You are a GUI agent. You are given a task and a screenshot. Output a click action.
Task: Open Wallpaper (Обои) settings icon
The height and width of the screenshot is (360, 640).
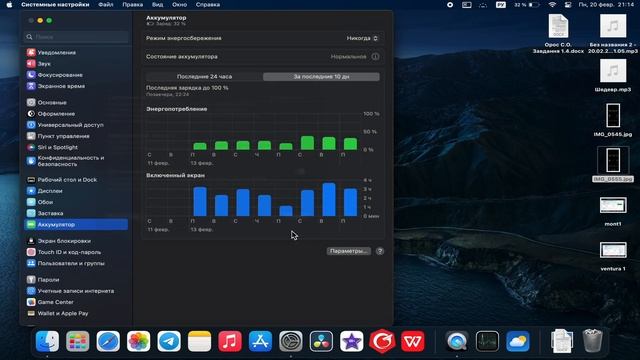pyautogui.click(x=31, y=202)
